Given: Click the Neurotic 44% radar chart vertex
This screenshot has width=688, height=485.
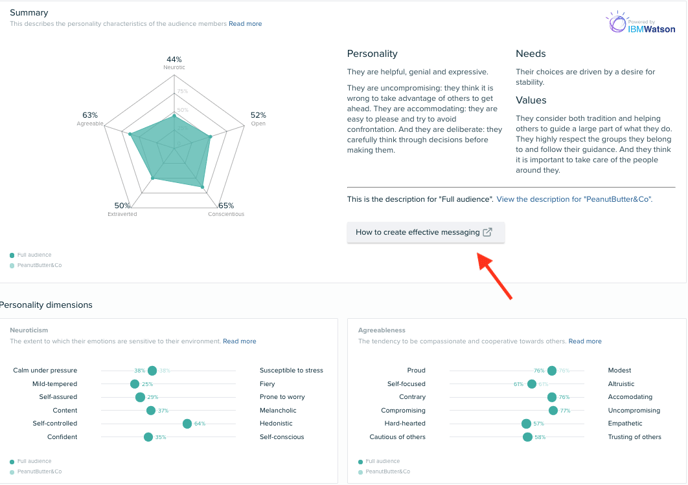Looking at the screenshot, I should tap(174, 116).
